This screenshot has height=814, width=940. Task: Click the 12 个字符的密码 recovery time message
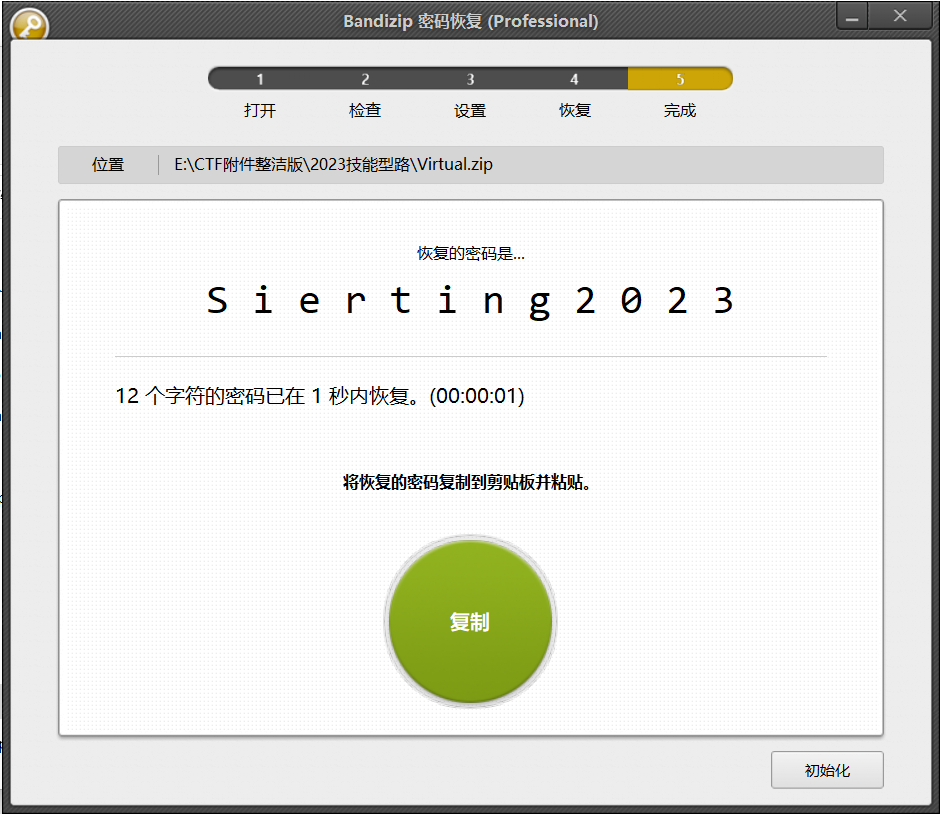tap(320, 396)
